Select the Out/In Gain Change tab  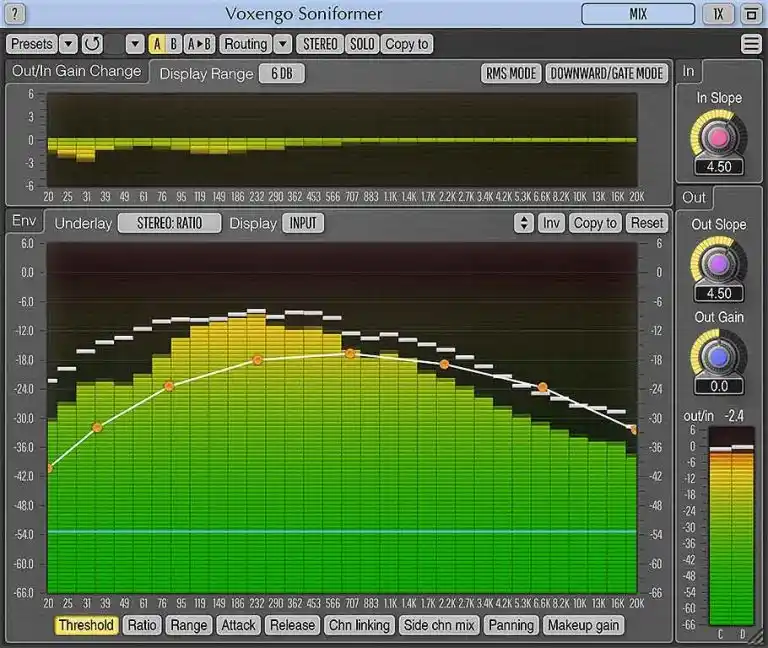click(76, 72)
